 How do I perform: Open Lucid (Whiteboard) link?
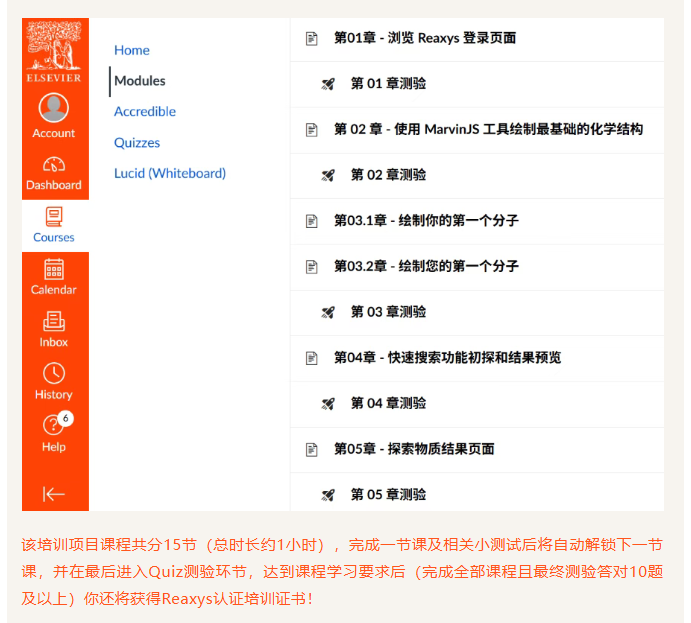[x=170, y=173]
